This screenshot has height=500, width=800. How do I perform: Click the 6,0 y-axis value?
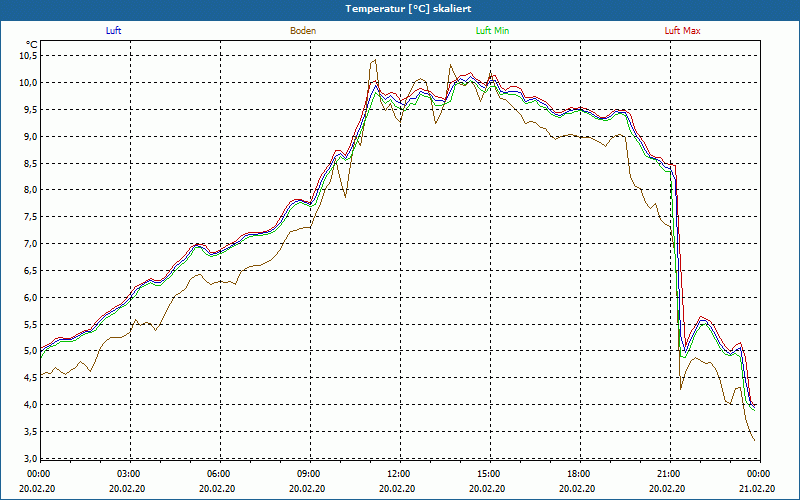click(x=30, y=297)
